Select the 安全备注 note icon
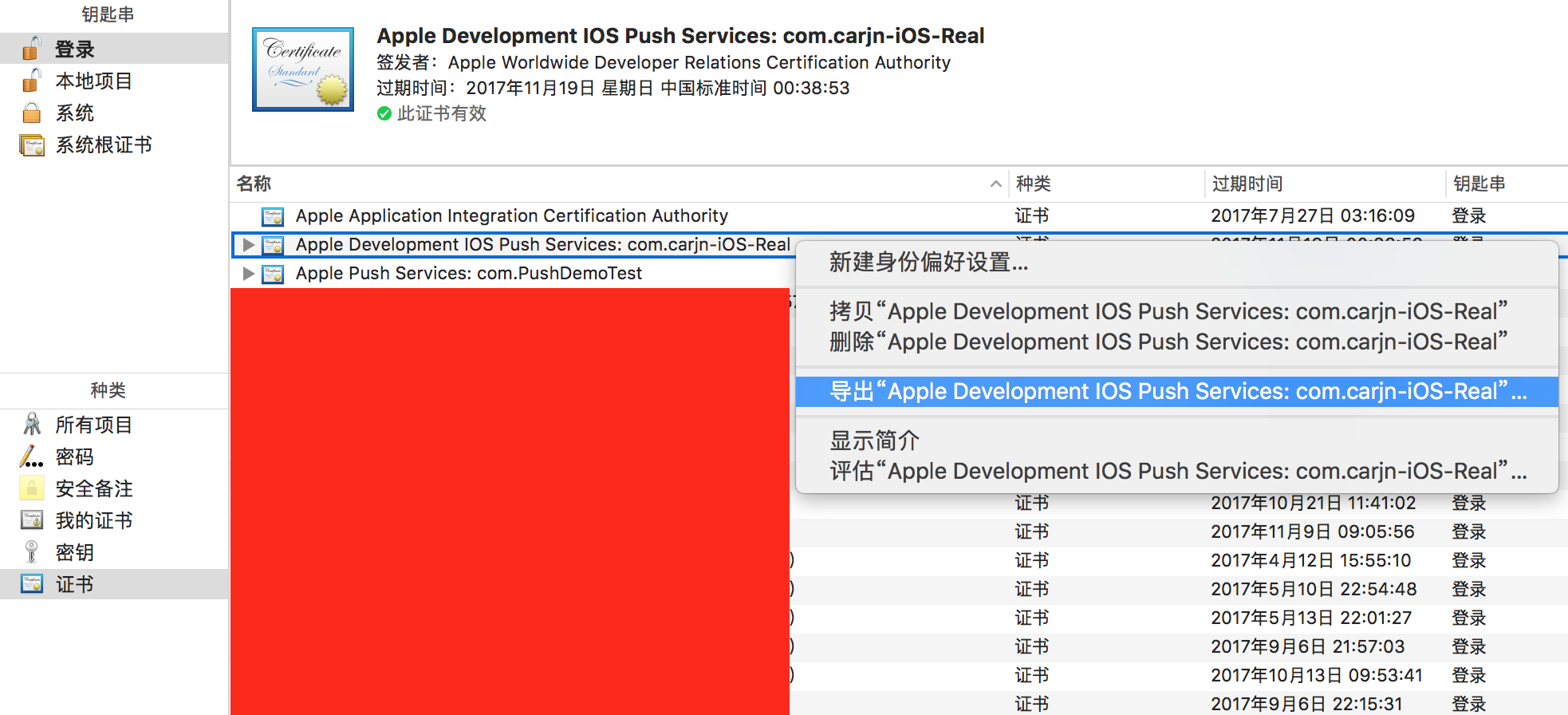This screenshot has width=1568, height=715. click(x=32, y=488)
